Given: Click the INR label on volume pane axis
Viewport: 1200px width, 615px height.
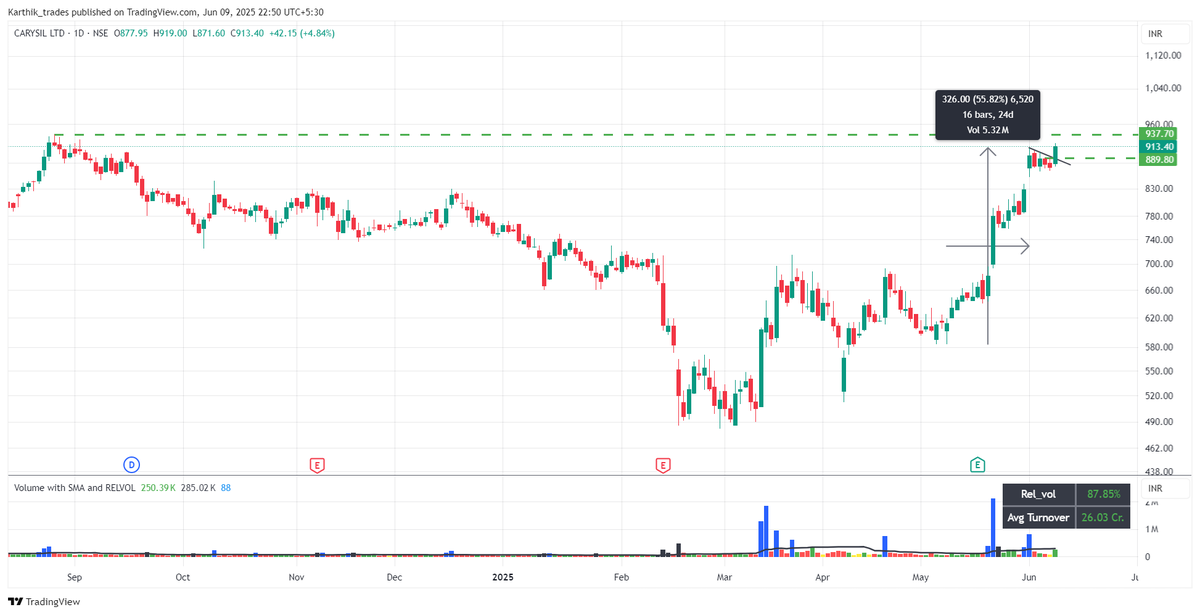Looking at the screenshot, I should coord(1155,488).
